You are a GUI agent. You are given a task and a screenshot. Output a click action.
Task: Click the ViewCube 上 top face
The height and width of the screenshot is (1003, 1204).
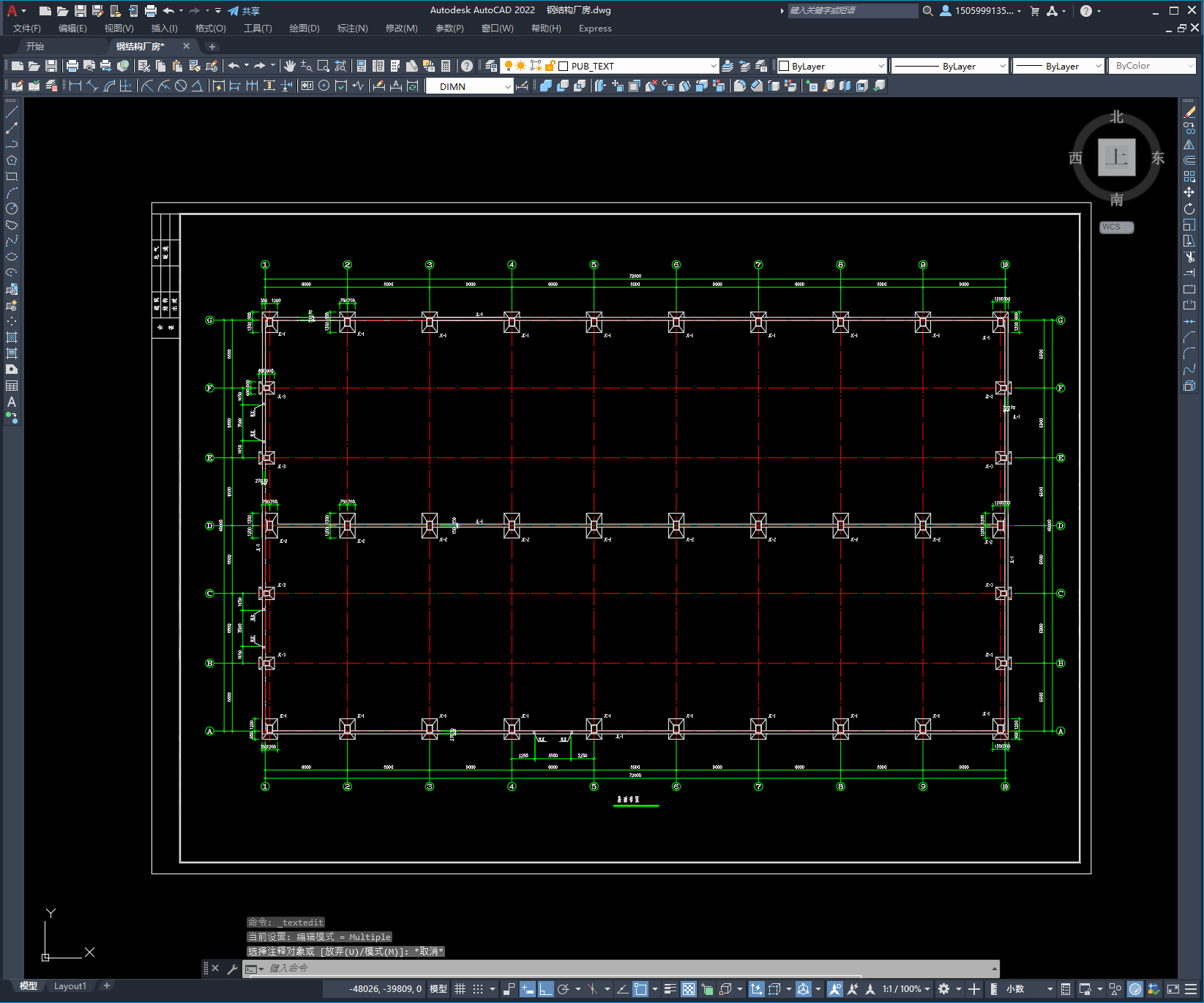[1117, 157]
